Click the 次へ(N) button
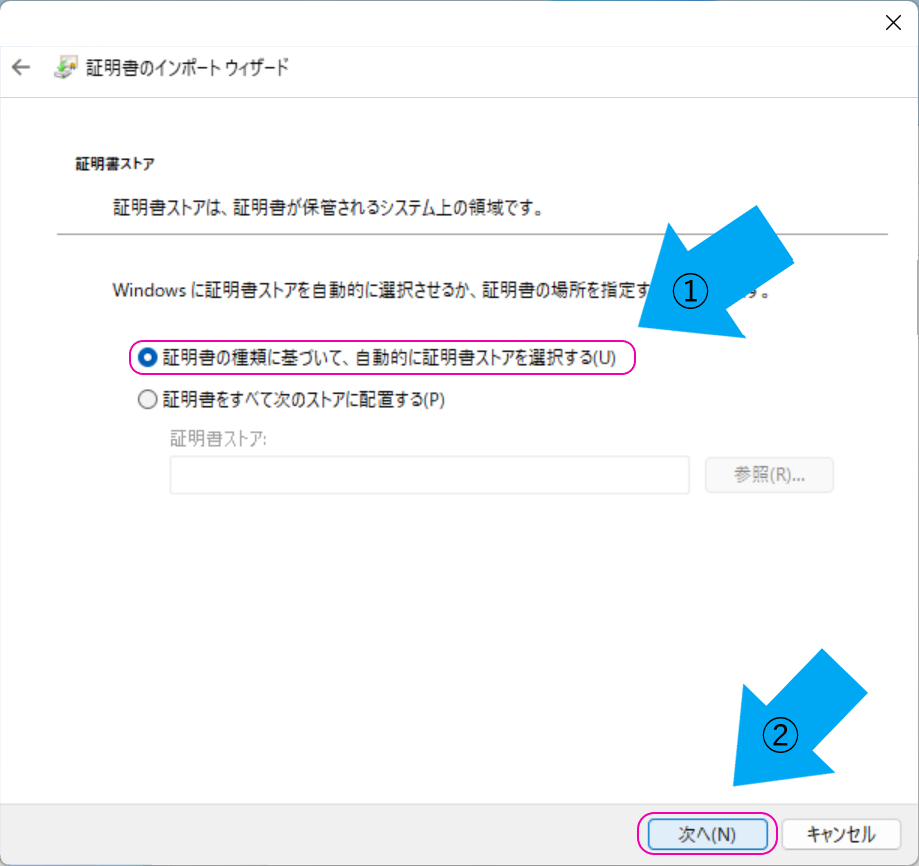Screen dimensions: 919x866 click(707, 834)
